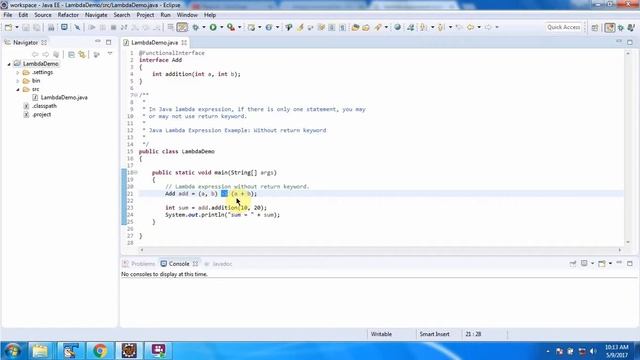Viewport: 640px width, 360px height.
Task: Open Chrome from the taskbar
Action: click(100, 351)
